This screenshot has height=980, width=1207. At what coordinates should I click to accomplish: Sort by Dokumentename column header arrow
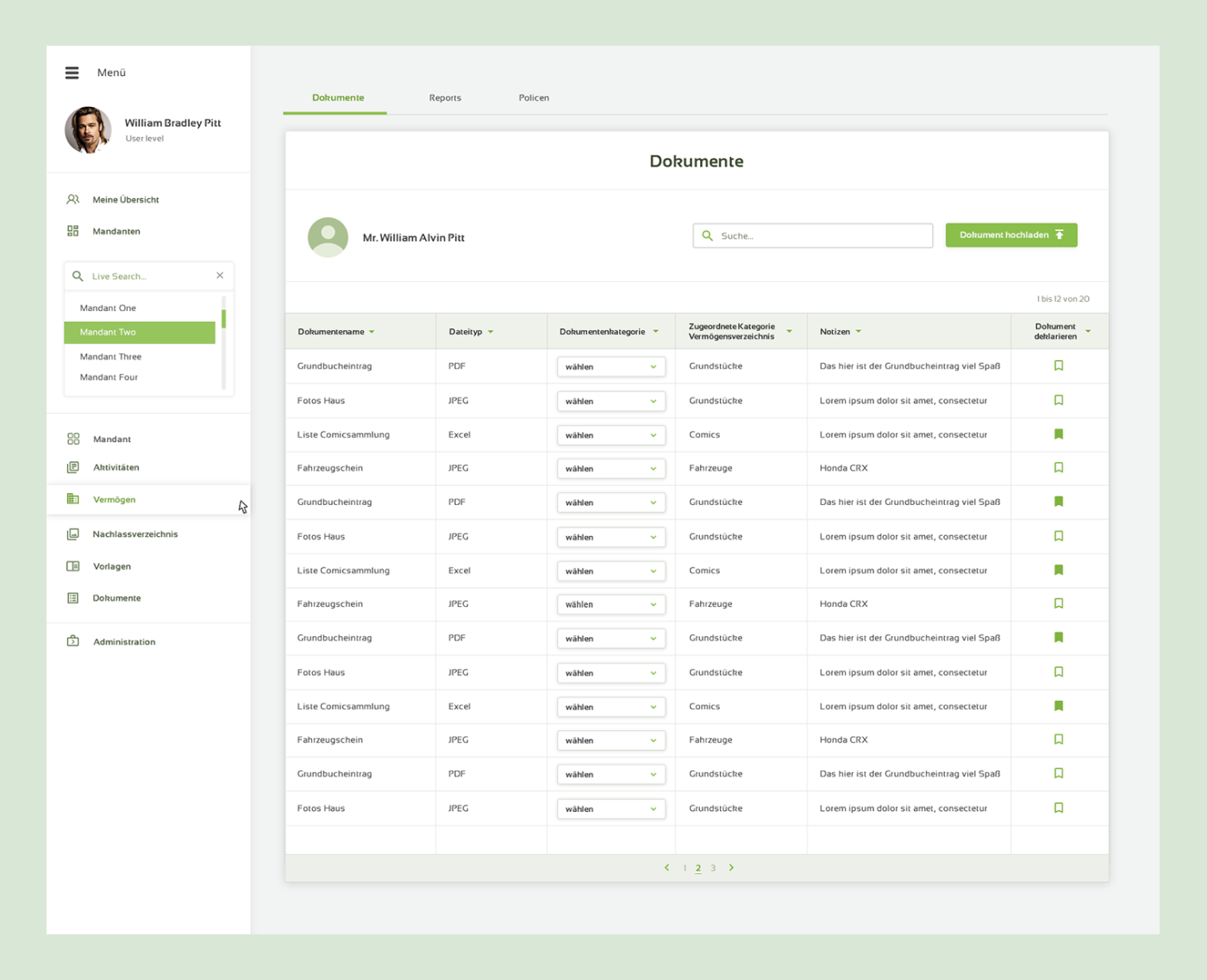click(372, 332)
